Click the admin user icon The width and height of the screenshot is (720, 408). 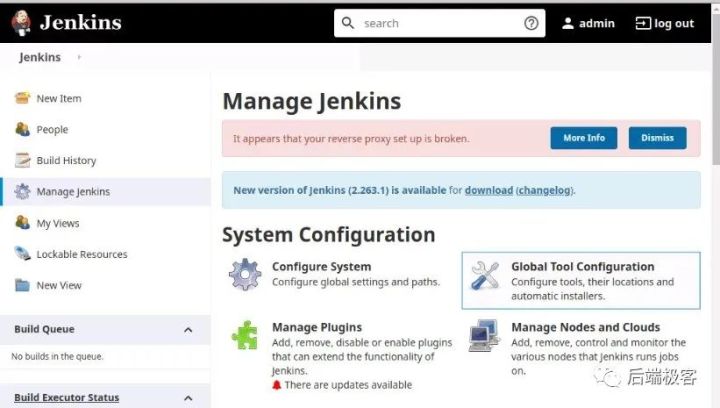[568, 23]
